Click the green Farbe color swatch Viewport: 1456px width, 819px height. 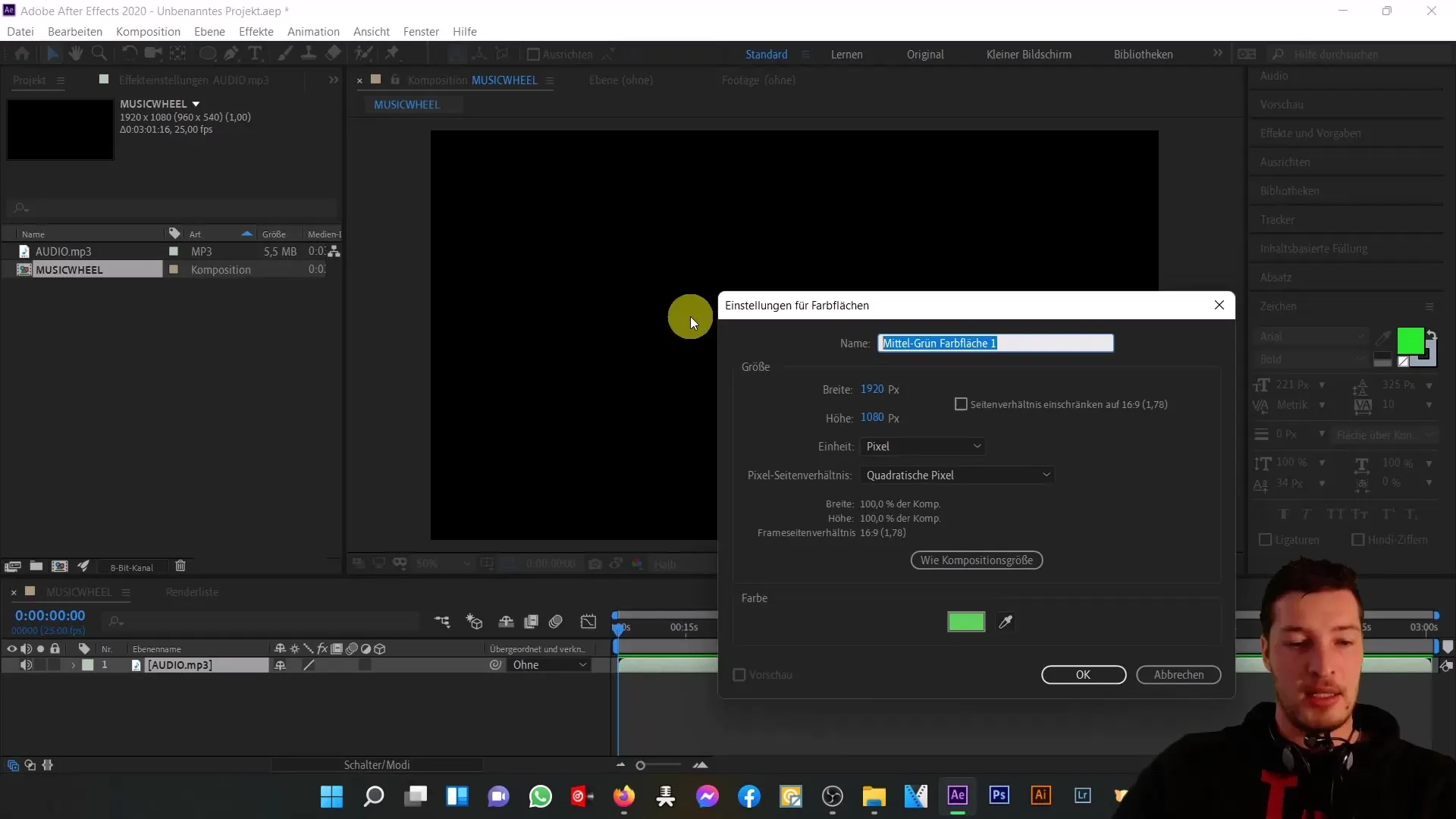(x=966, y=622)
